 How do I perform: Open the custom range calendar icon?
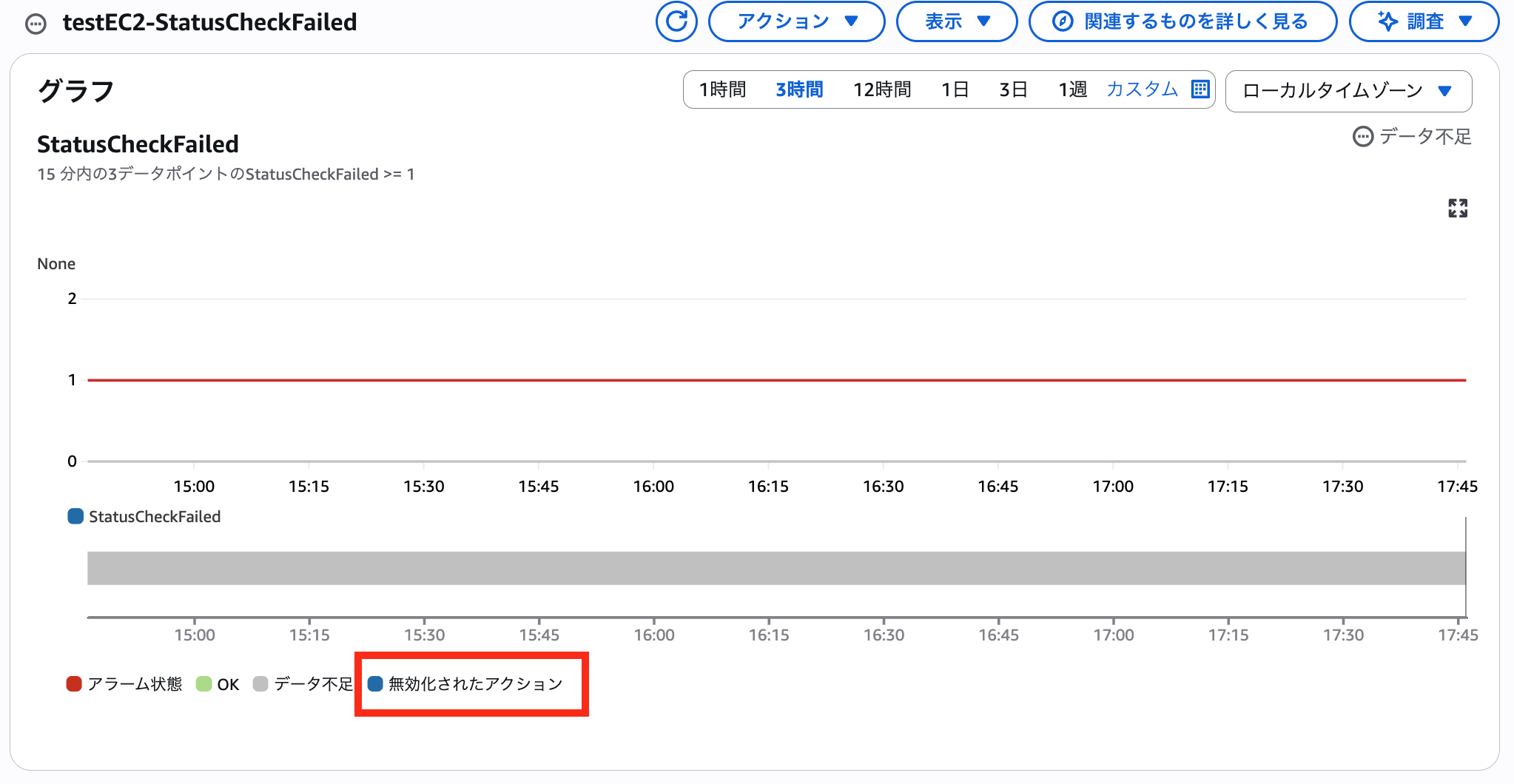(x=1200, y=89)
